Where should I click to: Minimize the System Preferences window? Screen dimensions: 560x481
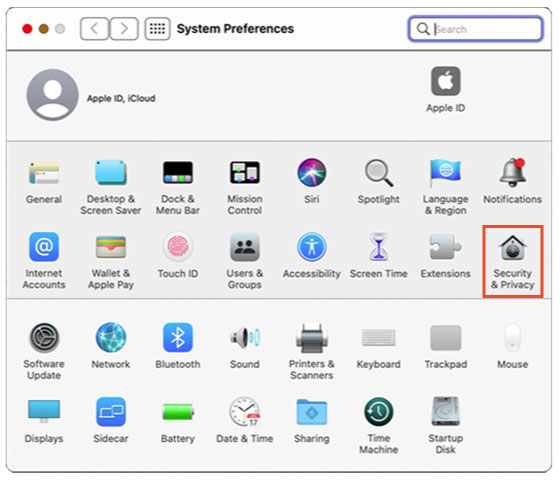44,29
